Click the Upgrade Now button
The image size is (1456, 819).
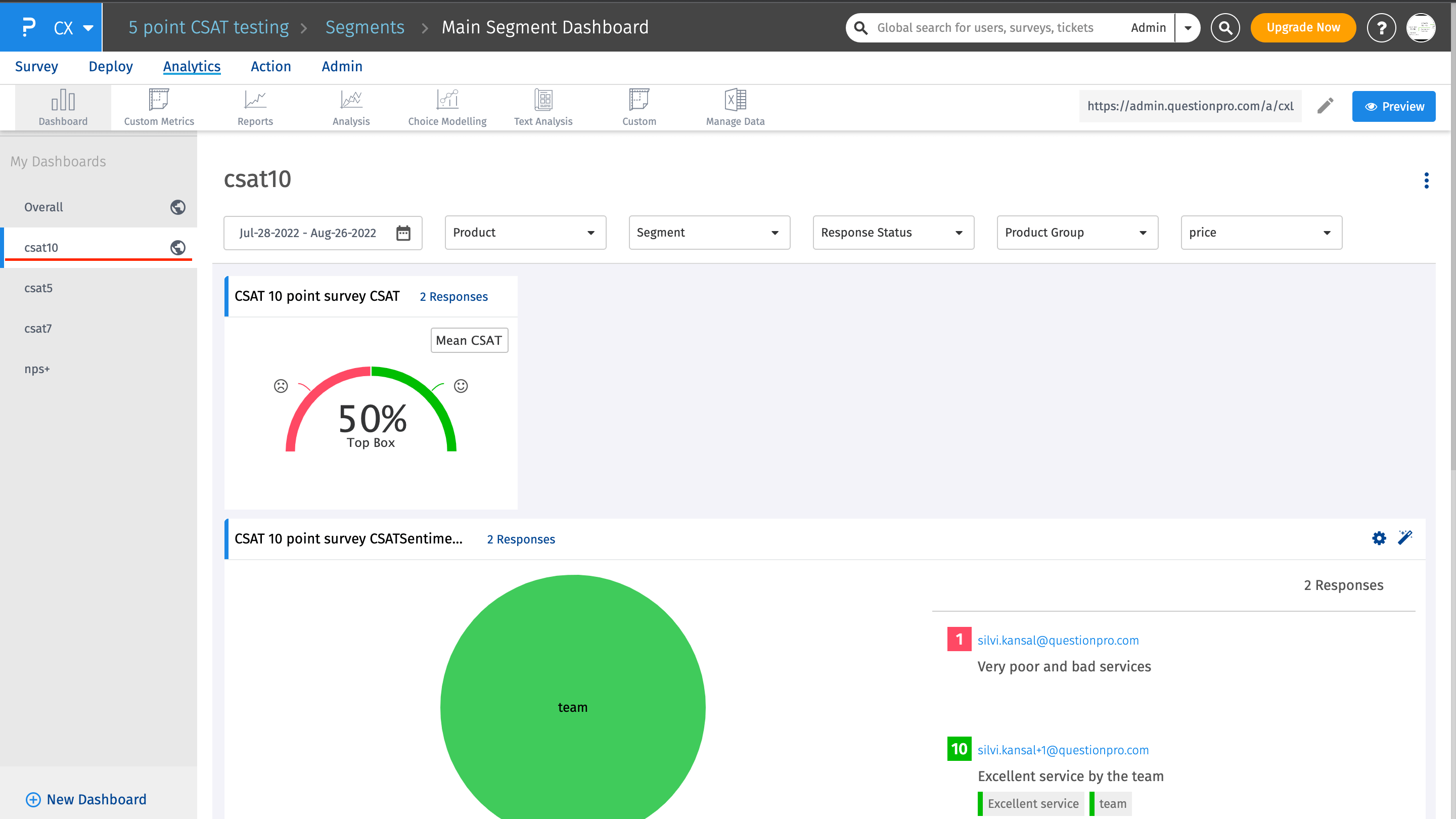[1303, 28]
